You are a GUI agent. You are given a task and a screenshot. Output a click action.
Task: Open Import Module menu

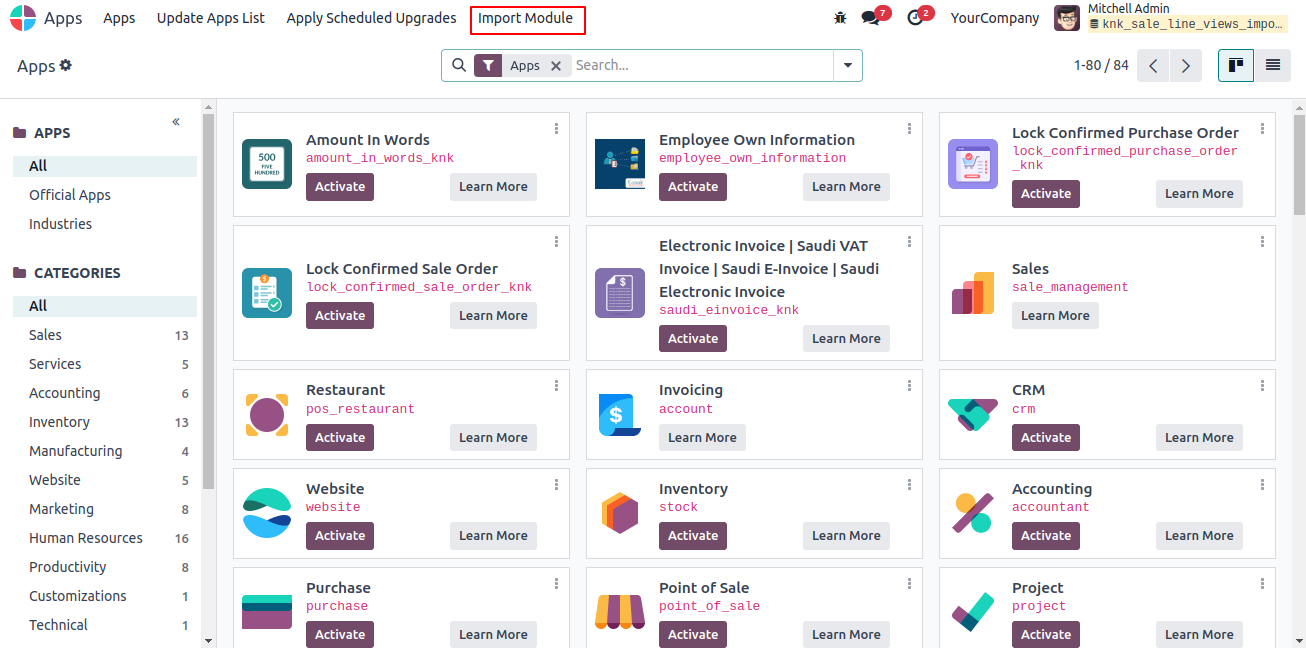(526, 18)
